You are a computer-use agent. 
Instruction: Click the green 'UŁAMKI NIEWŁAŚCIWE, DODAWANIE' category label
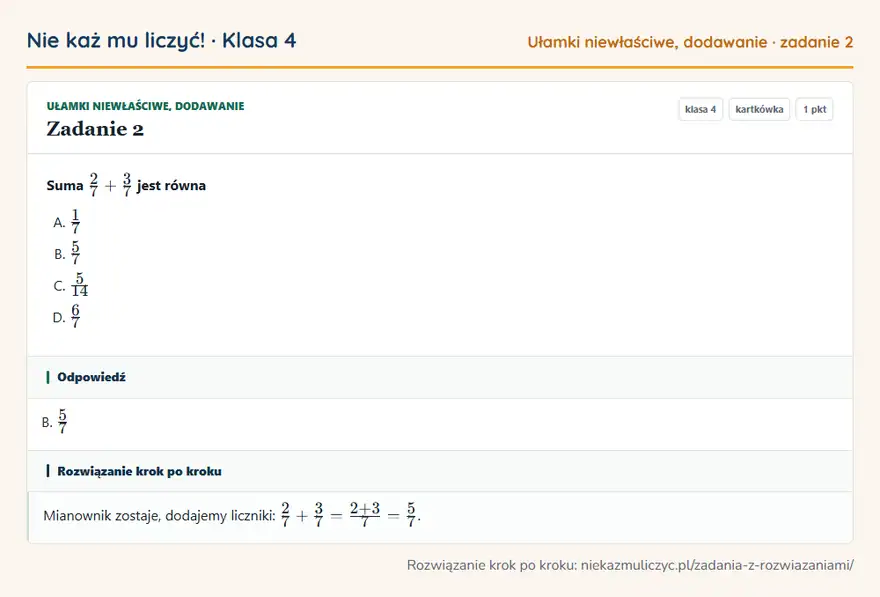pos(145,106)
